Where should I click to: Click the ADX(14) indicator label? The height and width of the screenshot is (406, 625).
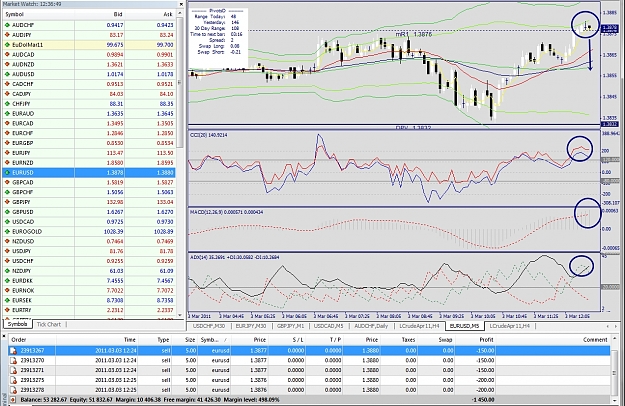235,257
